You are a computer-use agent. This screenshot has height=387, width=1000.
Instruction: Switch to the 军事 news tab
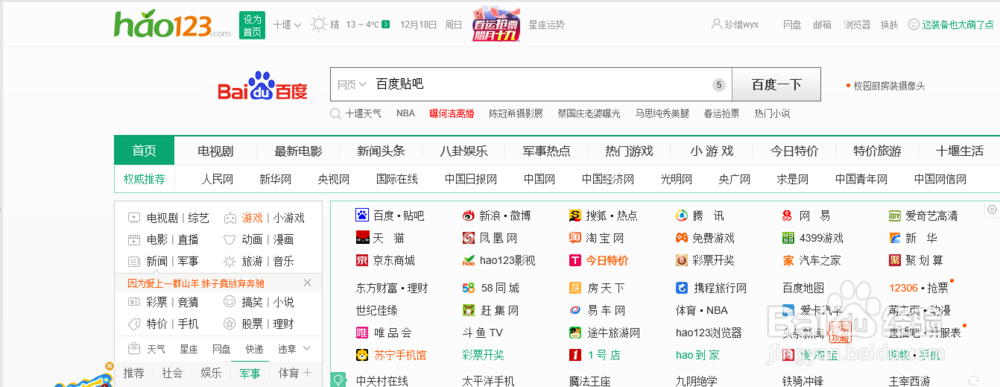point(250,374)
